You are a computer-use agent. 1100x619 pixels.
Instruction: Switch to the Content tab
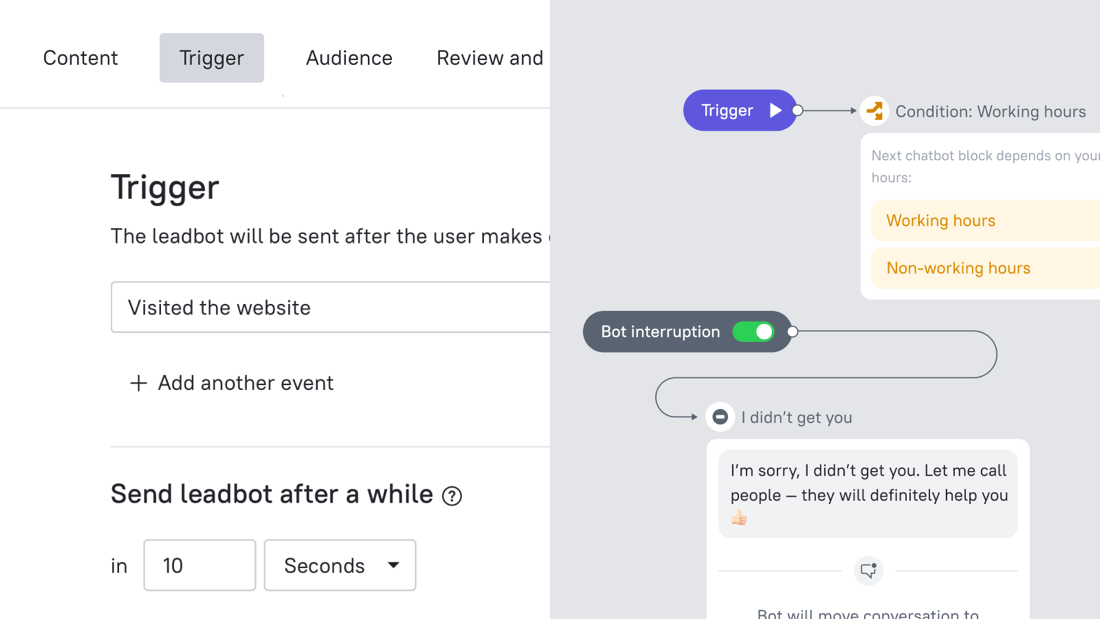point(80,58)
